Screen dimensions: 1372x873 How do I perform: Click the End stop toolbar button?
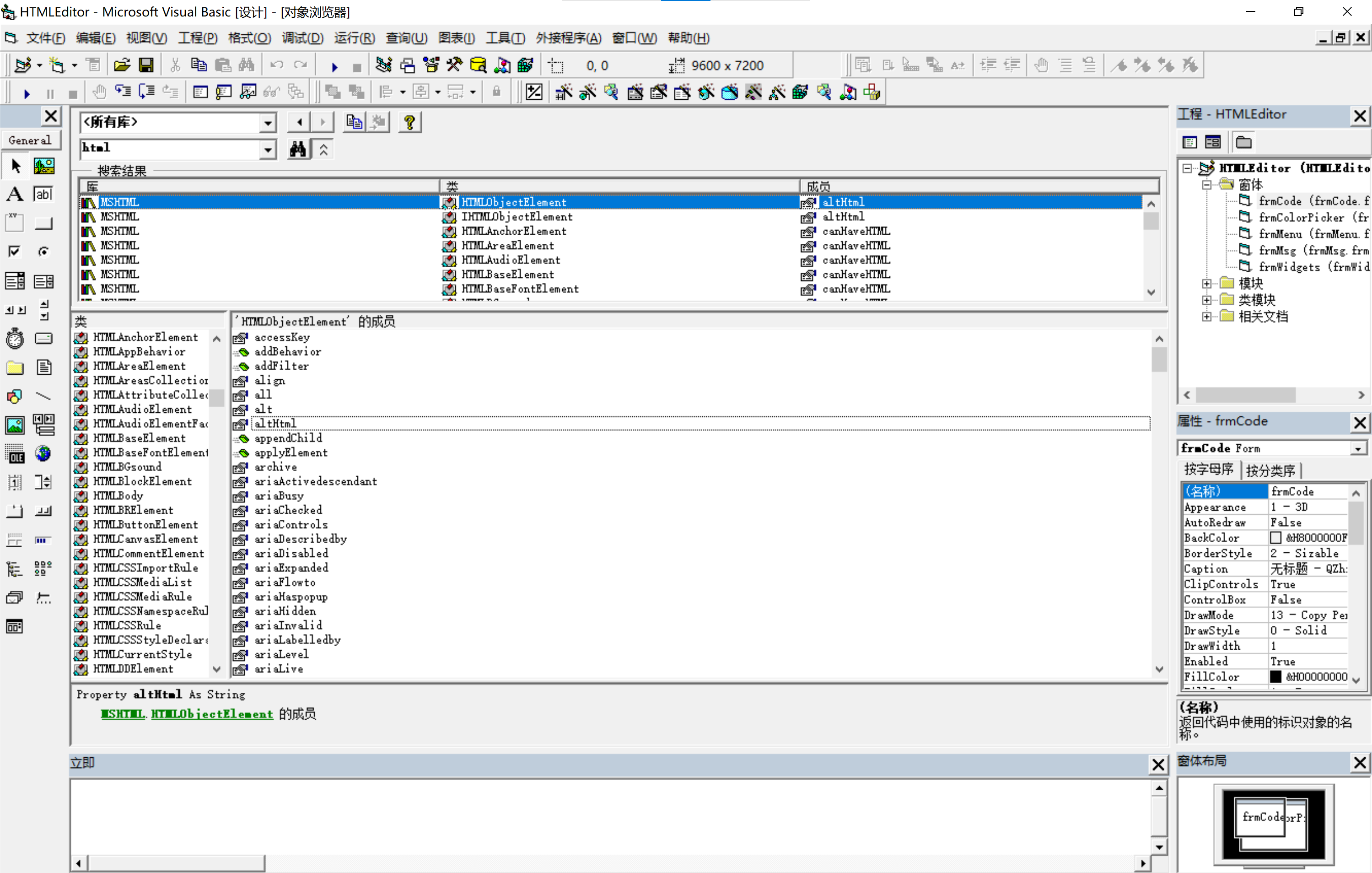pos(357,67)
